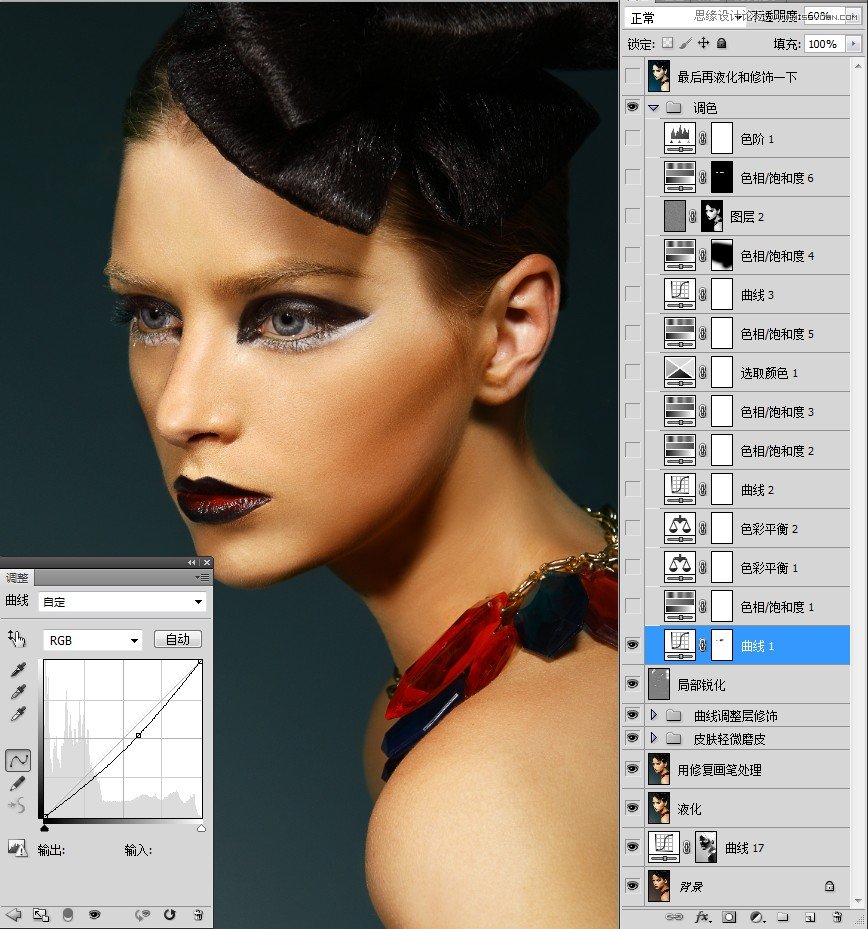Hide the 调色 group

point(632,107)
